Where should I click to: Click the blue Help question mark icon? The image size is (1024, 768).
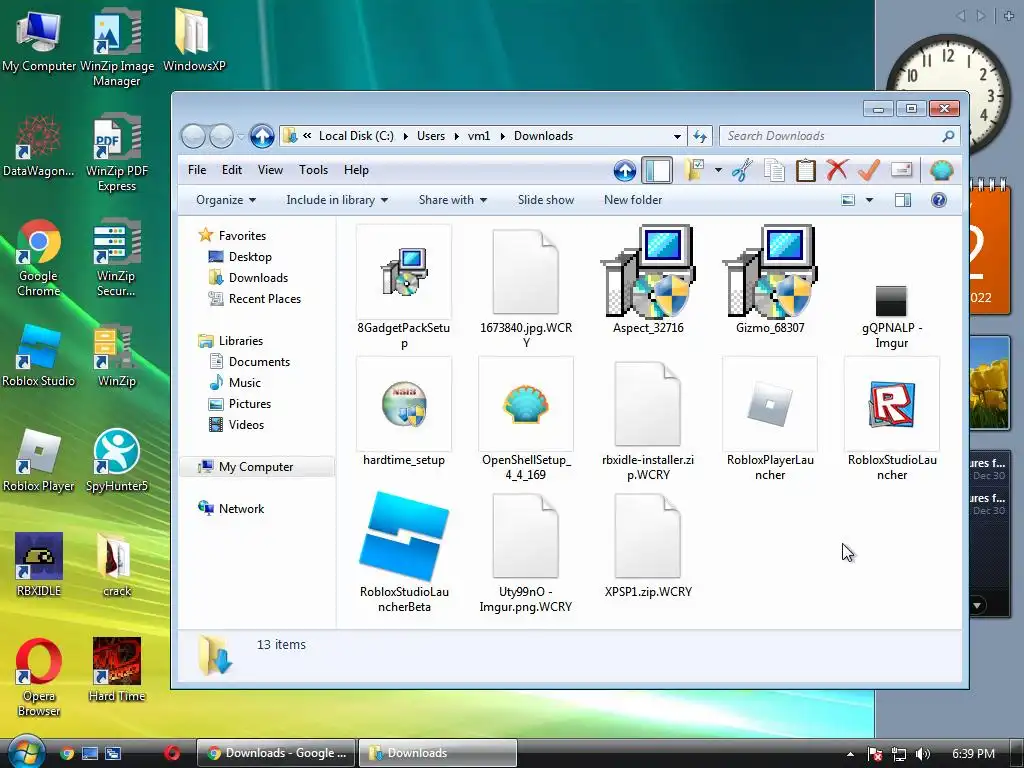pyautogui.click(x=938, y=200)
